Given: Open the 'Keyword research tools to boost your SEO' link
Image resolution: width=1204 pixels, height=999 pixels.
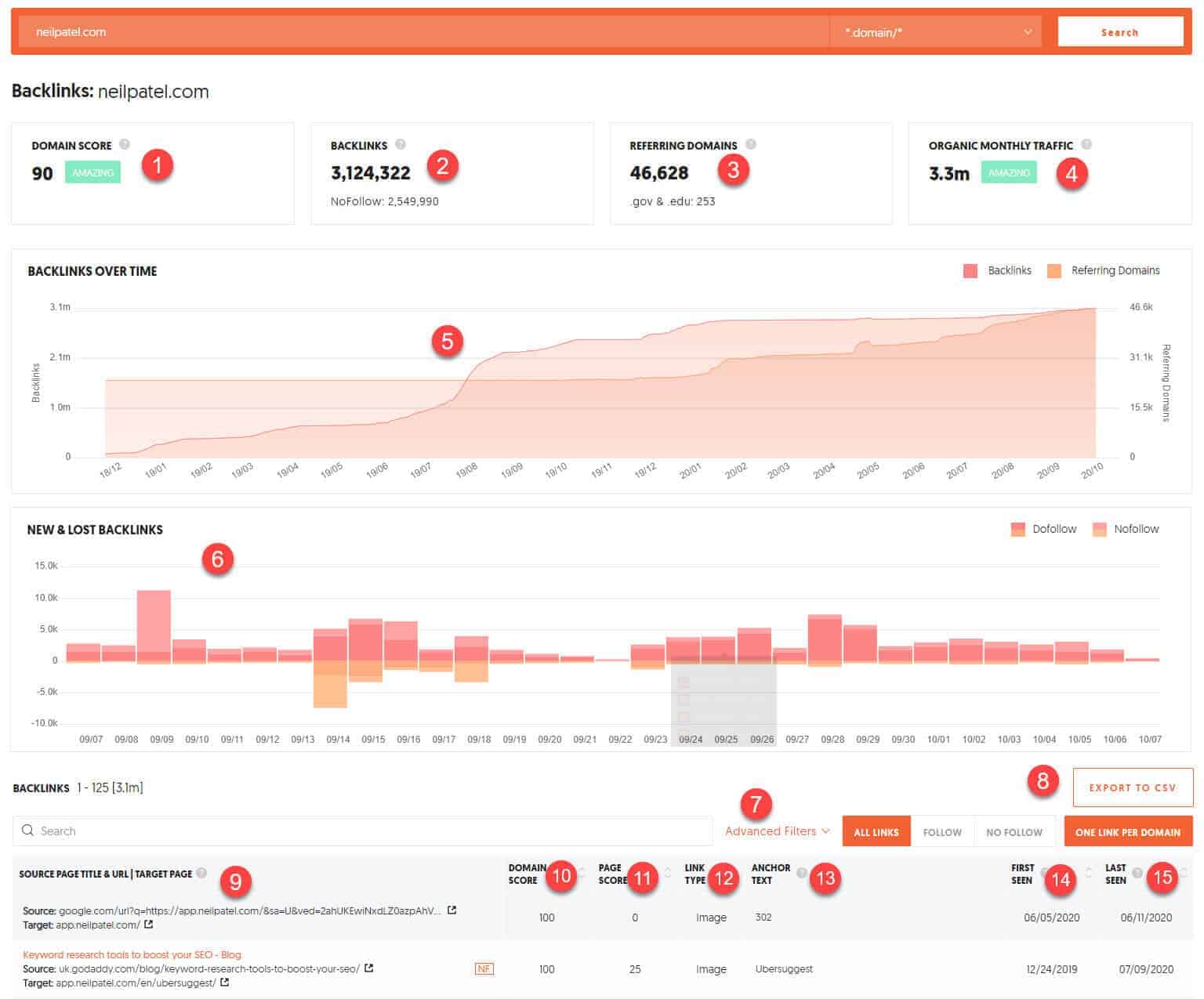Looking at the screenshot, I should point(132,954).
